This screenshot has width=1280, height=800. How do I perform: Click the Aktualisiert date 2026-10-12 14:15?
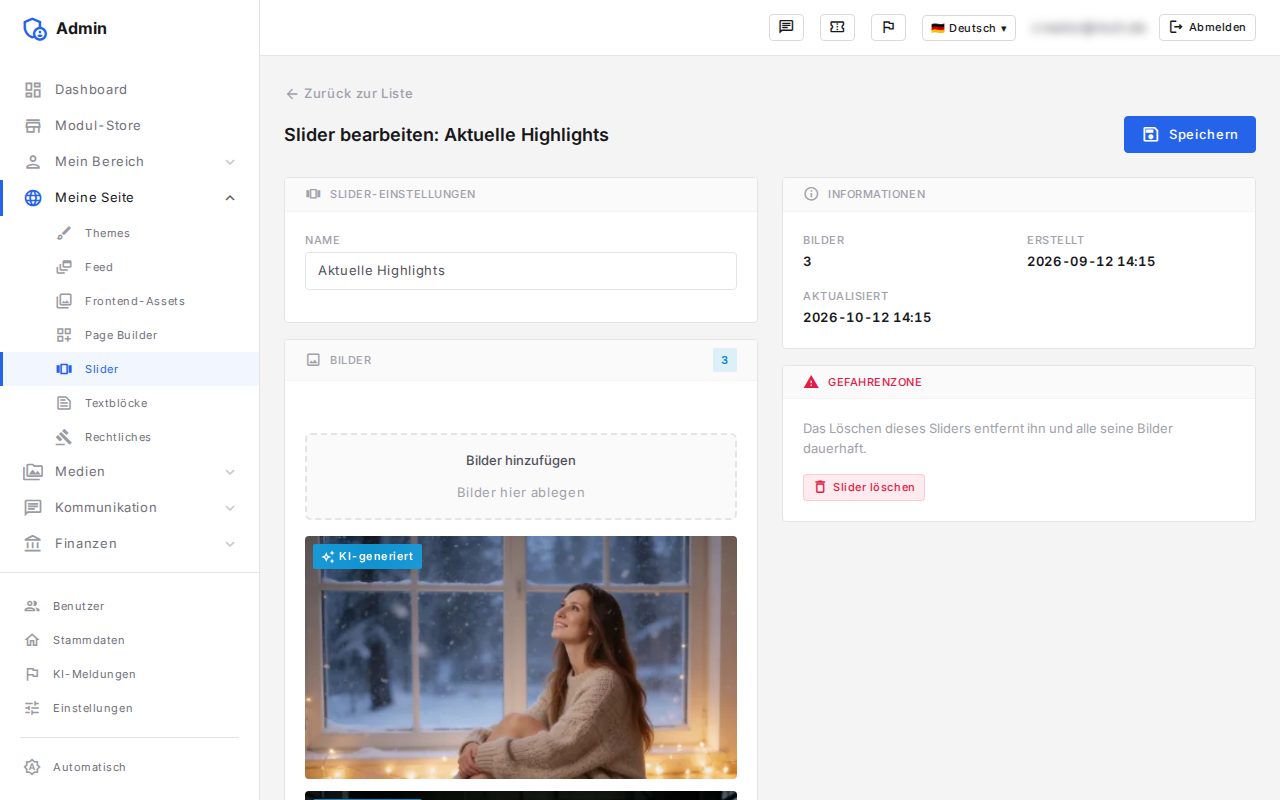click(867, 318)
